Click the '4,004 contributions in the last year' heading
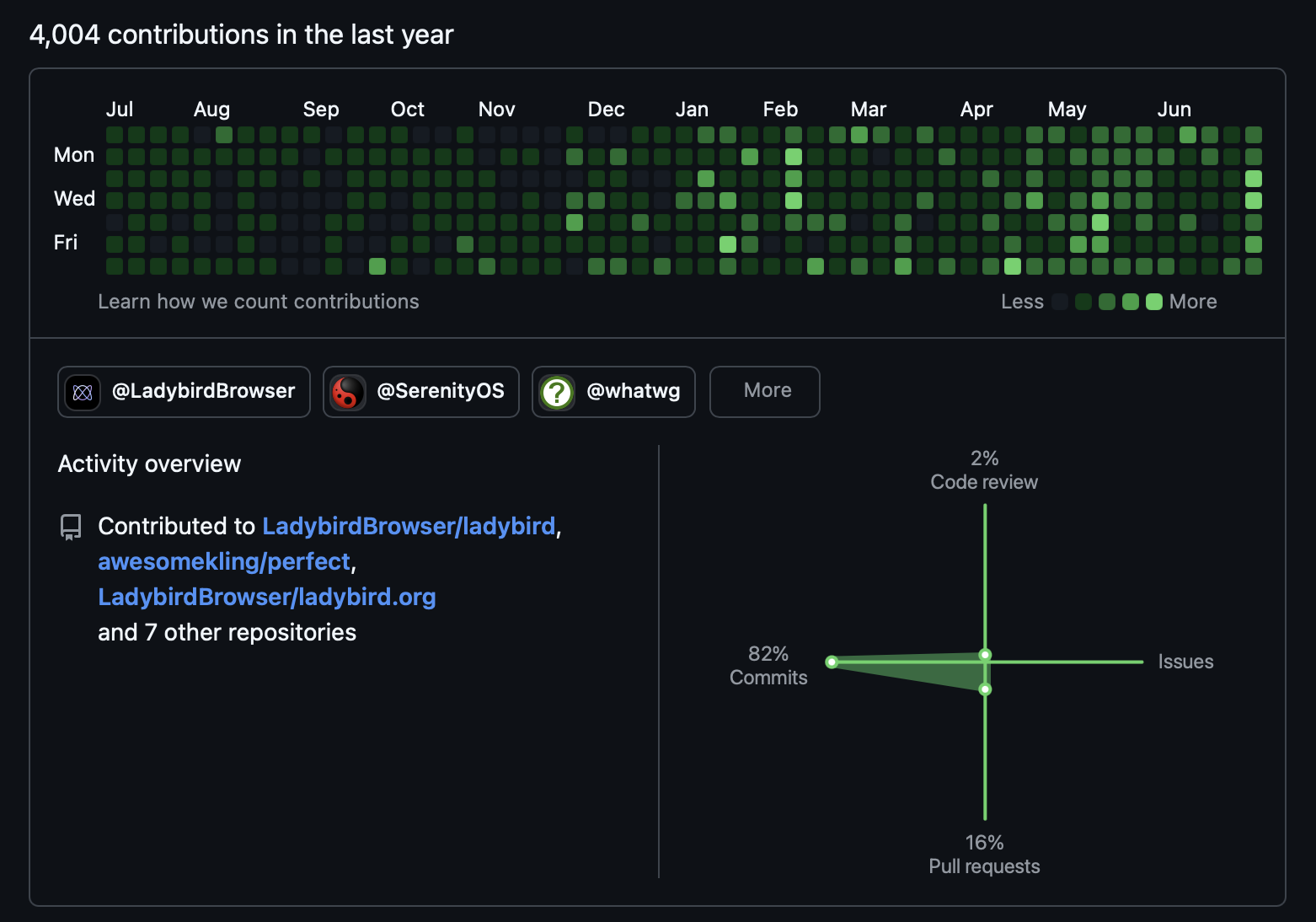 pyautogui.click(x=242, y=35)
